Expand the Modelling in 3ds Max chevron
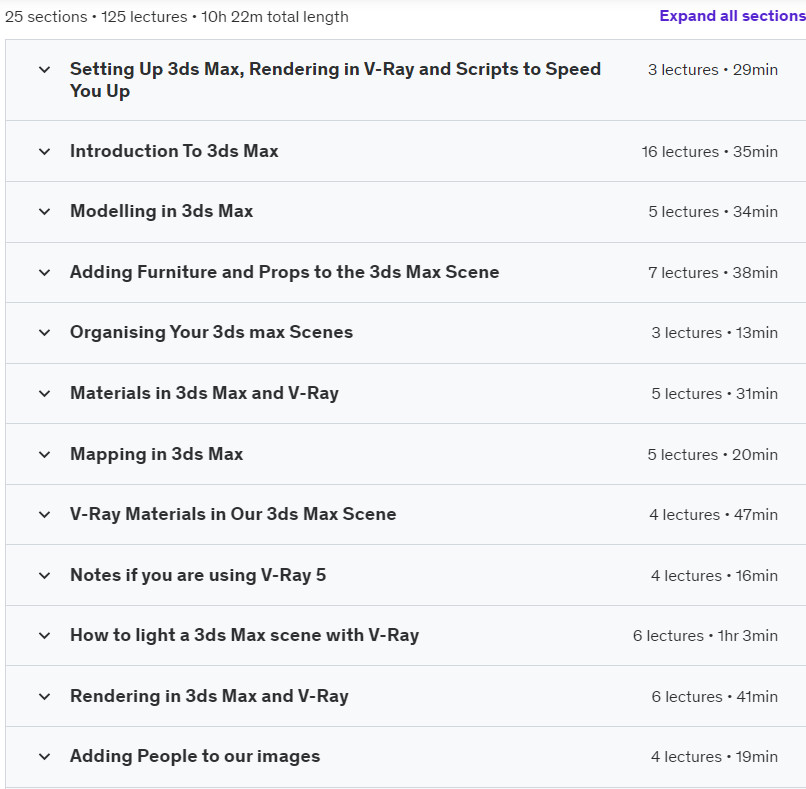 click(45, 212)
